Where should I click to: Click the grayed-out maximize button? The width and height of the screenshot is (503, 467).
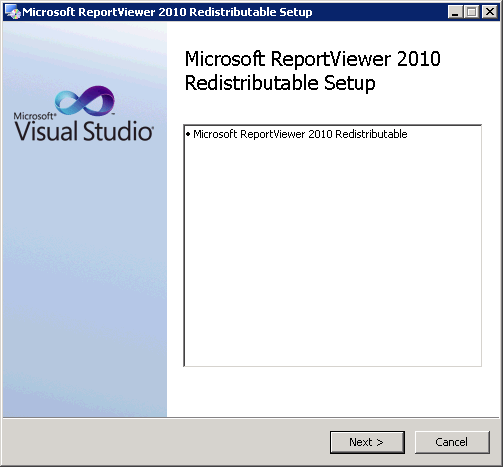coord(471,12)
